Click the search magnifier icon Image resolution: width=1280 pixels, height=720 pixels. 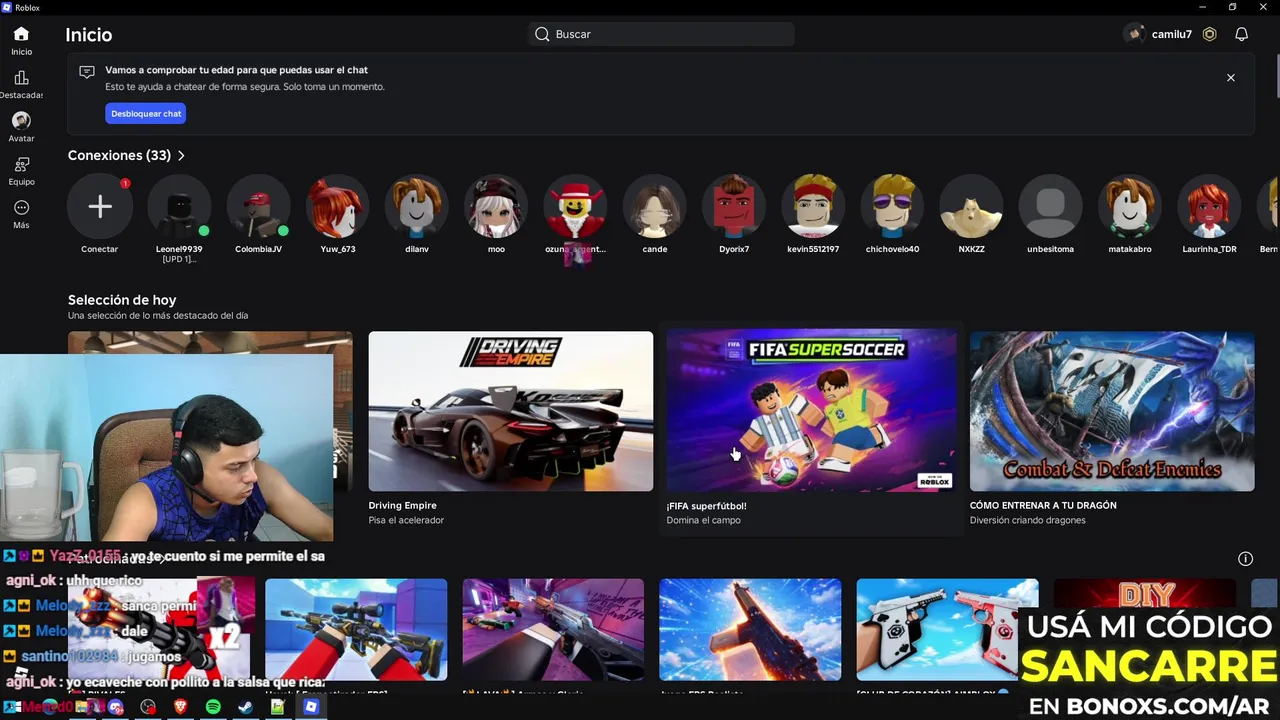click(x=542, y=34)
